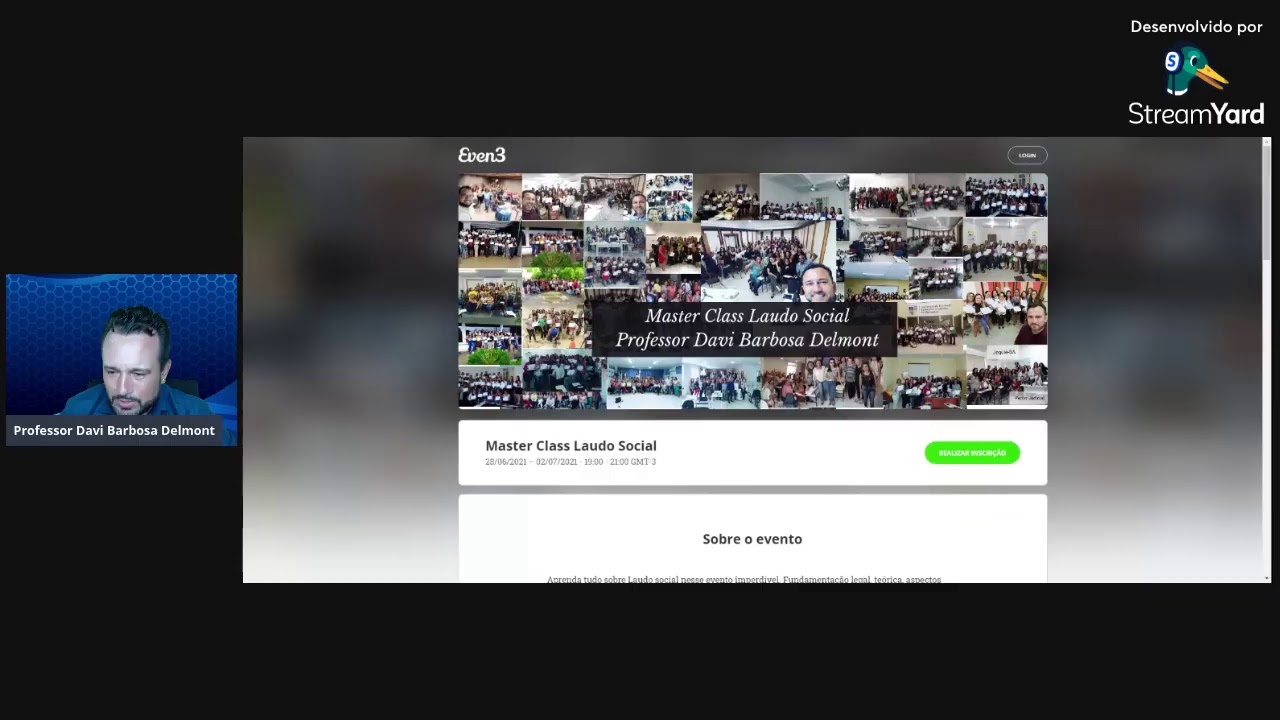
Task: Click the vertical scrollbar of the page
Action: pyautogui.click(x=1266, y=205)
